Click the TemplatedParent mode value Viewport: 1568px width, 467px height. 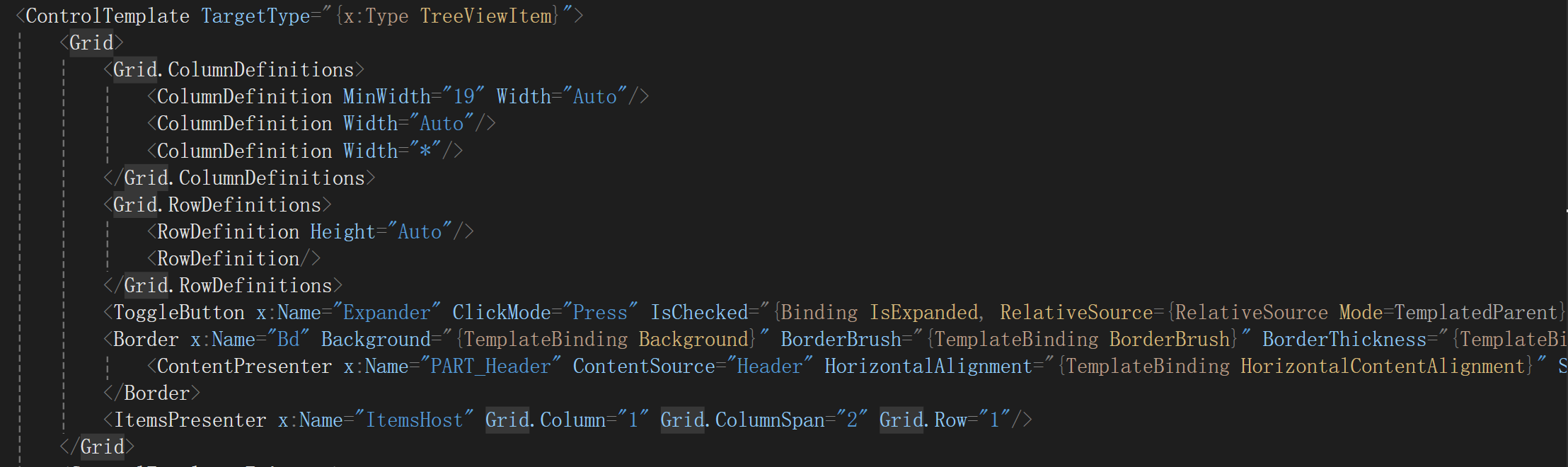click(1475, 313)
